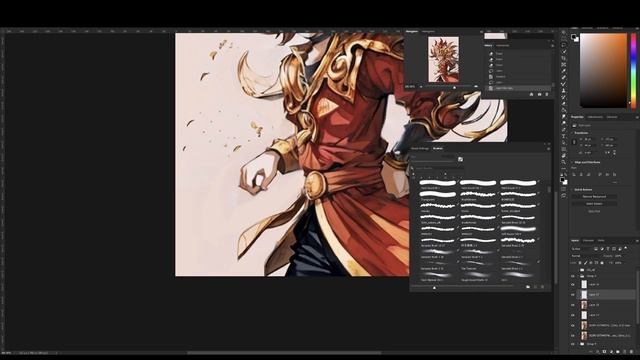The width and height of the screenshot is (640, 360).
Task: Lock all layer attributes with padlock
Action: point(602,263)
